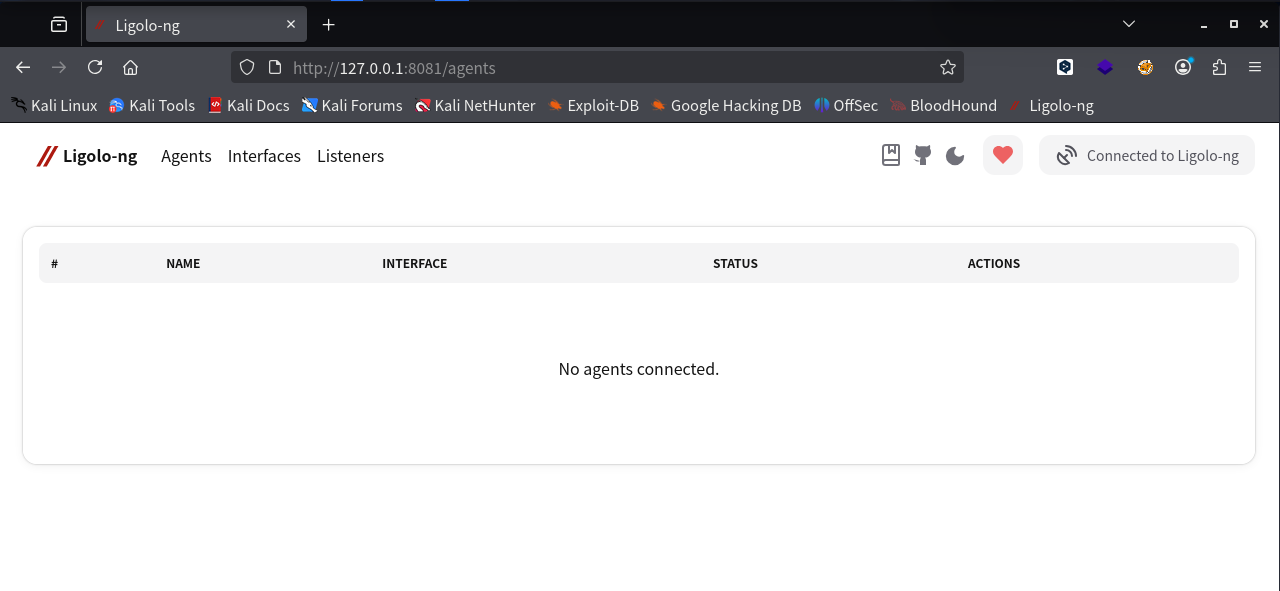Switch to the Interfaces page
This screenshot has width=1280, height=591.
[x=264, y=156]
